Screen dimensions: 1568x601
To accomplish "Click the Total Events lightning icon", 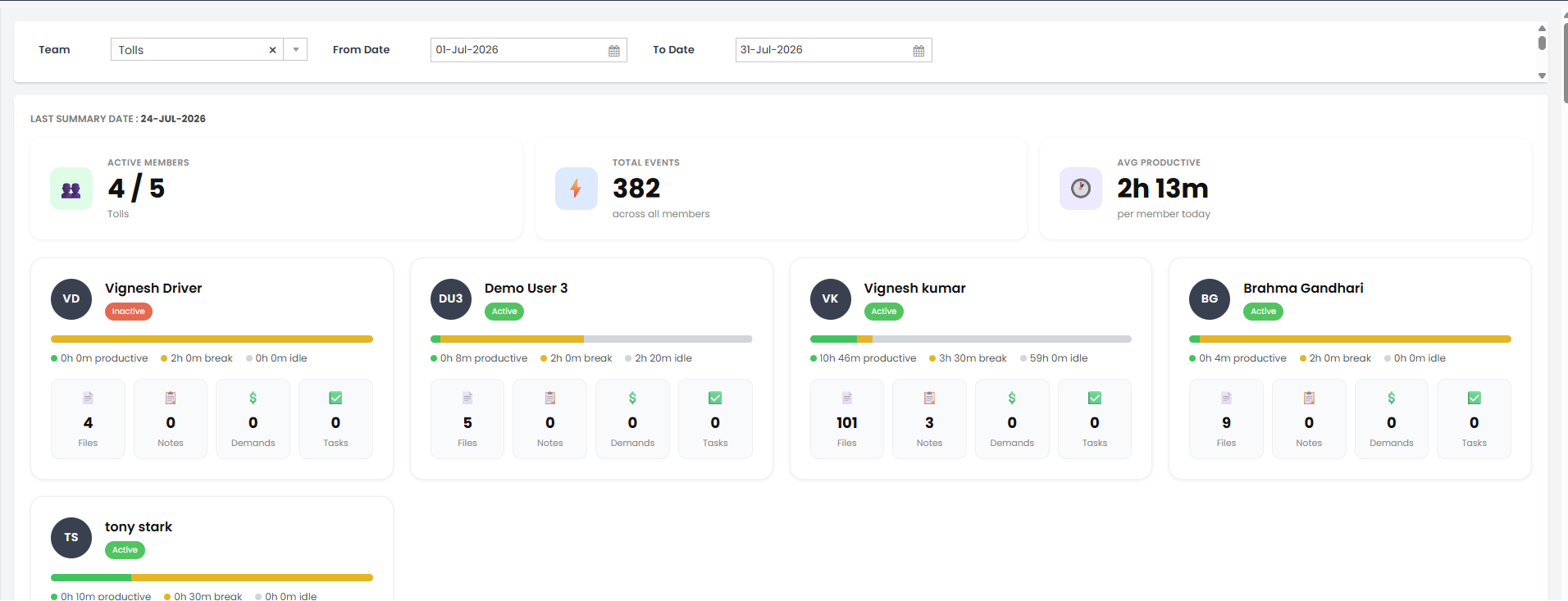I will click(x=576, y=189).
